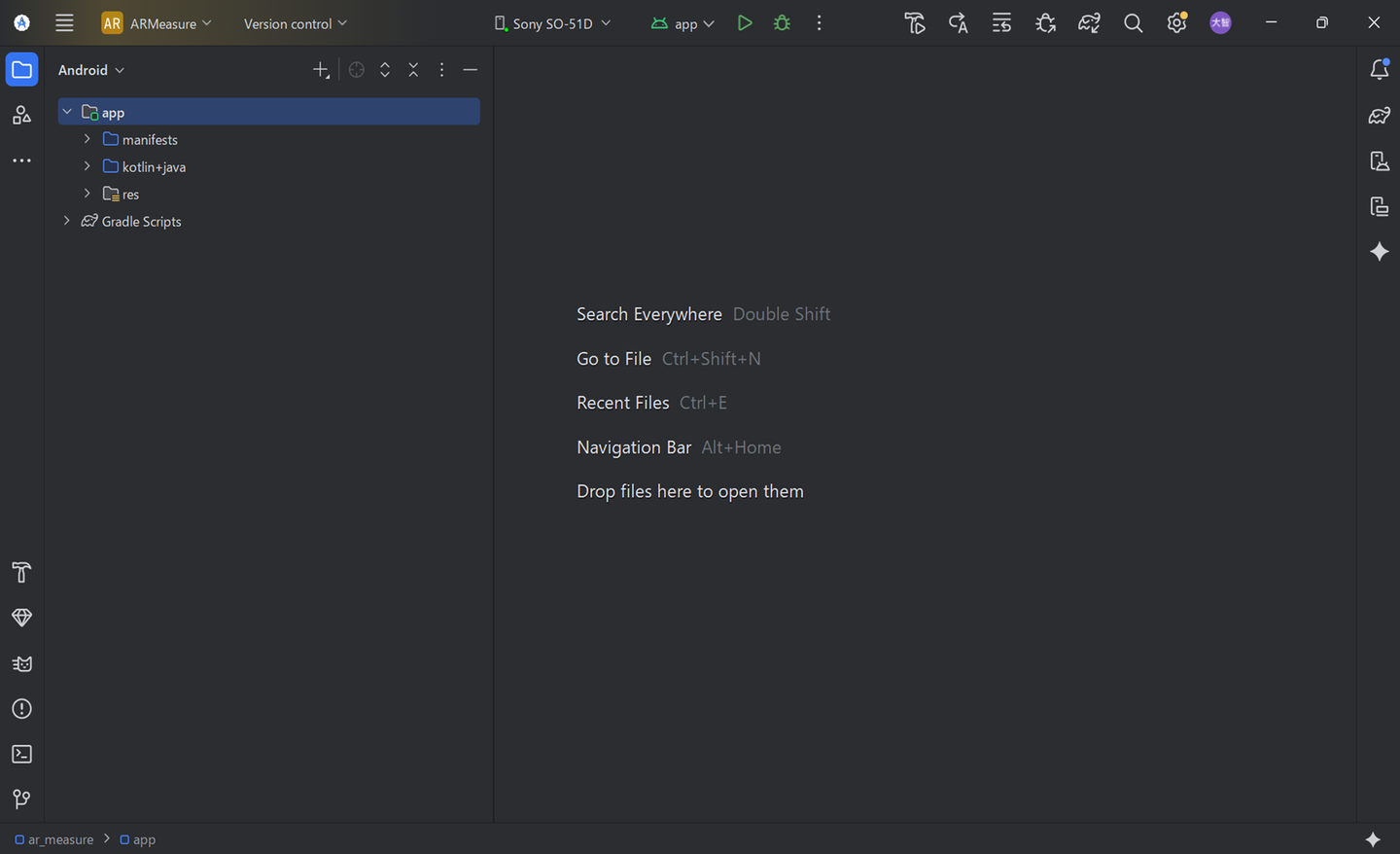This screenshot has height=854, width=1400.
Task: Open the Notifications bell panel
Action: pyautogui.click(x=1379, y=69)
